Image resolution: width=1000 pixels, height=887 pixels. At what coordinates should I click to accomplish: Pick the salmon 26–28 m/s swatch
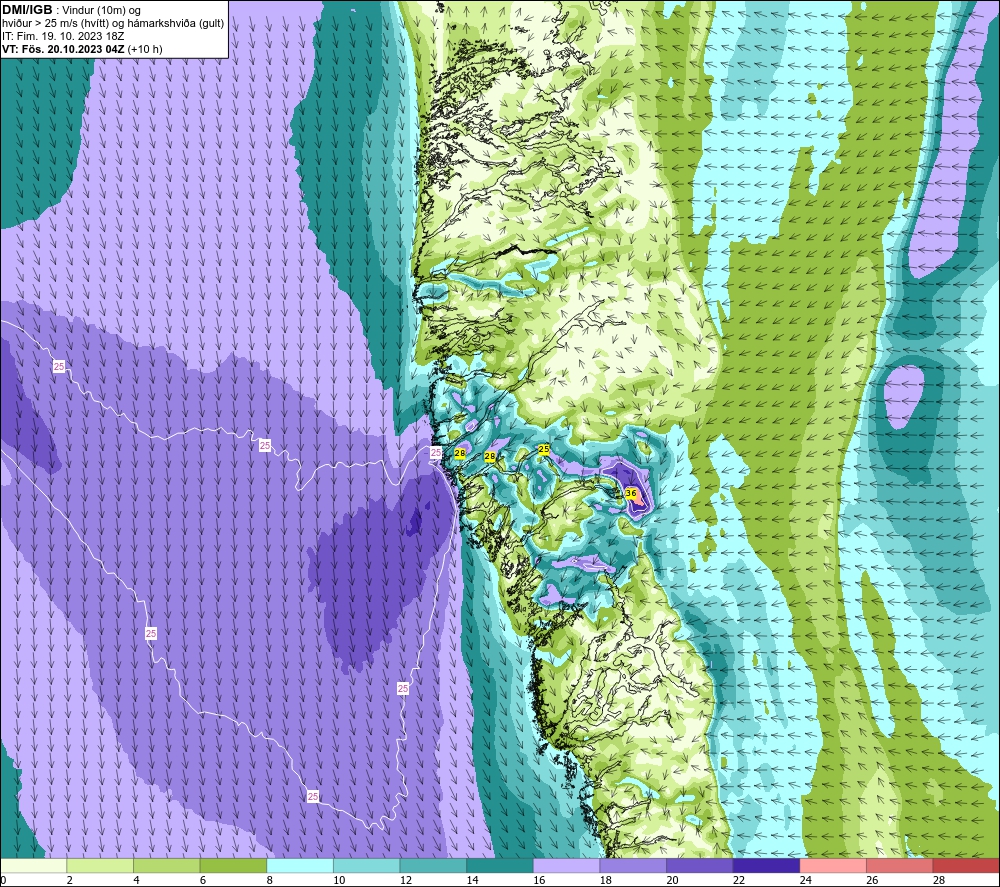click(x=899, y=866)
